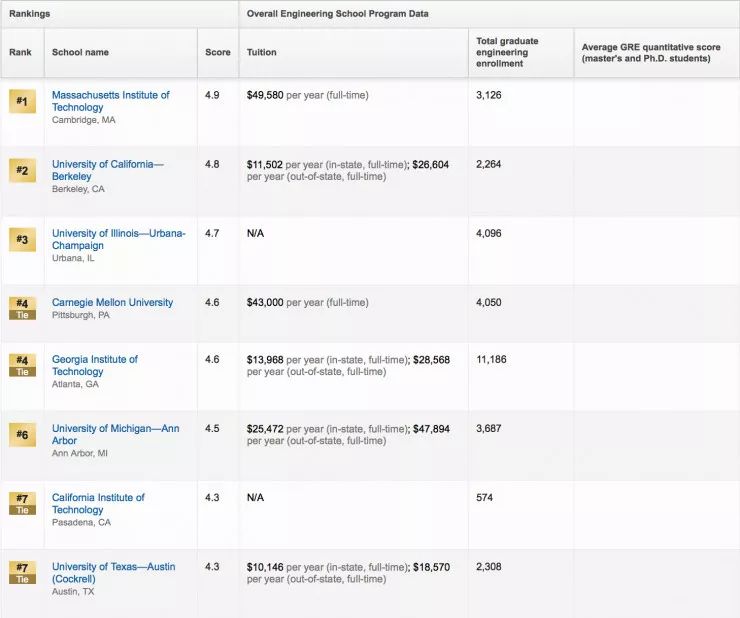Image resolution: width=740 pixels, height=618 pixels.
Task: Open University of Michigan—Ann Arbor link
Action: [x=115, y=434]
